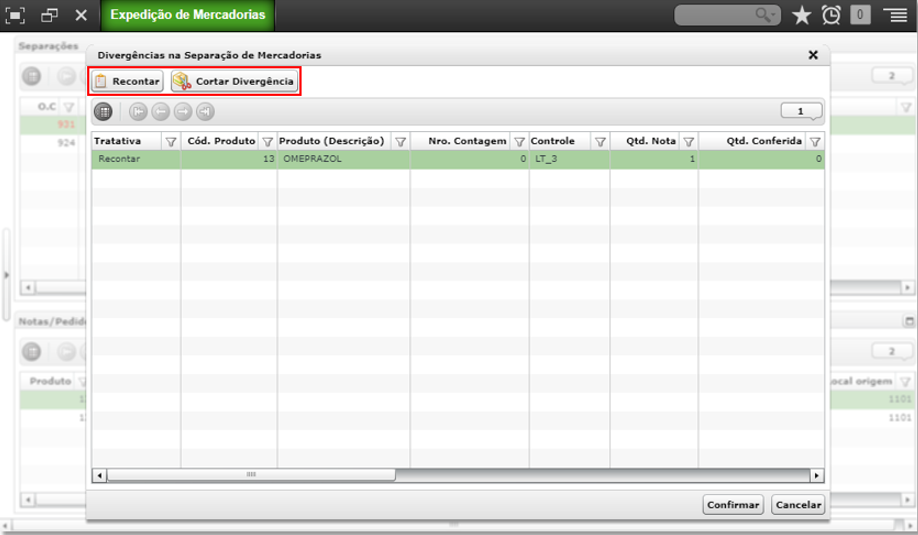Go to last record navigation icon
Viewport: 918px width, 535px height.
coord(205,112)
